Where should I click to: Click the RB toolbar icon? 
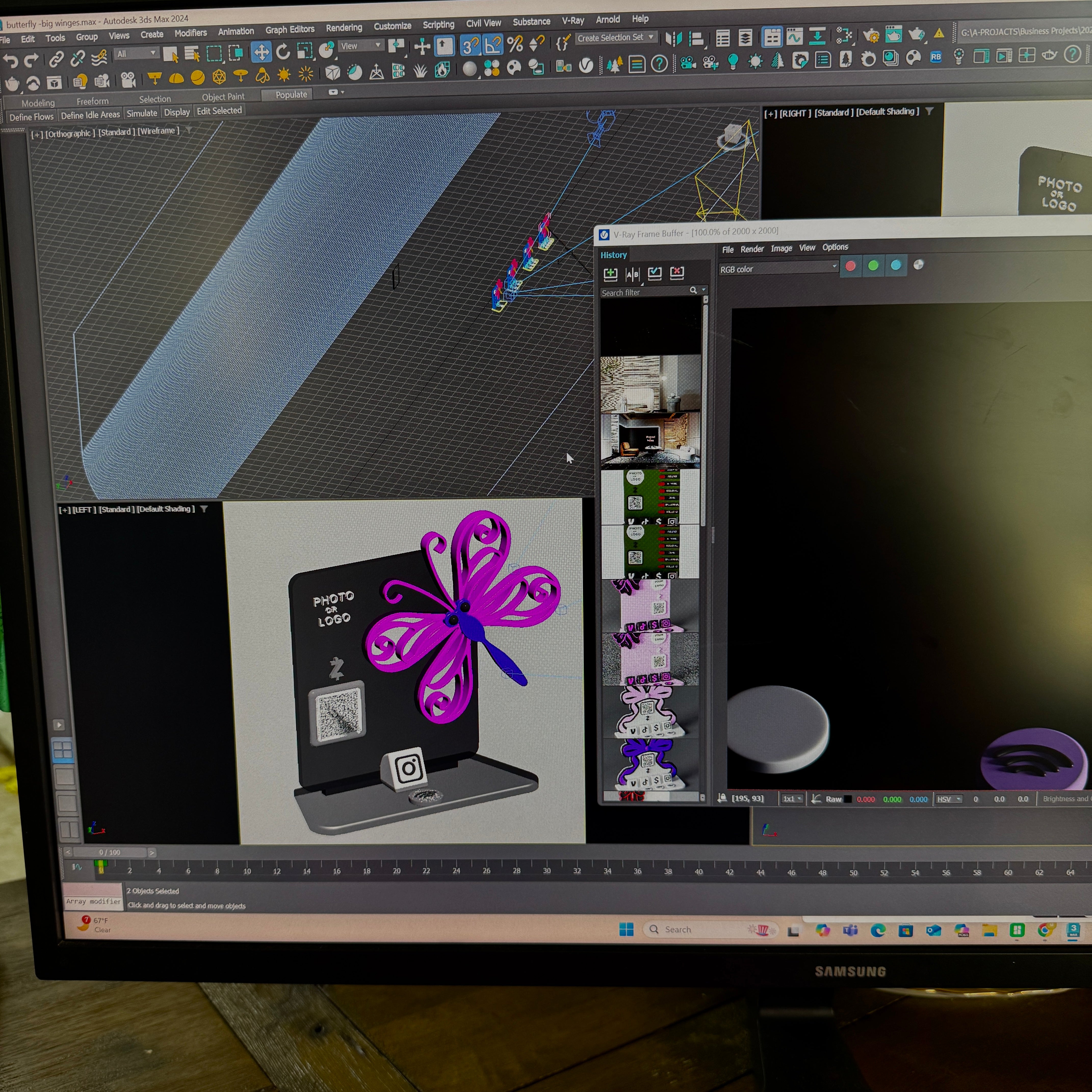[936, 57]
